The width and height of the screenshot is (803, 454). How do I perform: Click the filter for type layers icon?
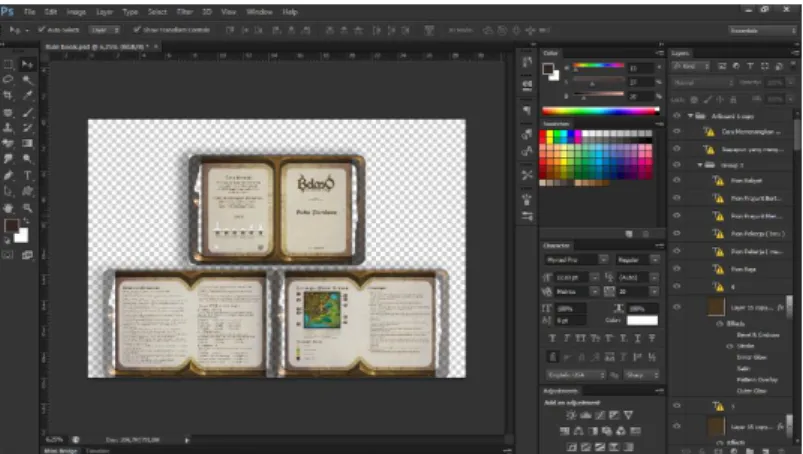750,67
